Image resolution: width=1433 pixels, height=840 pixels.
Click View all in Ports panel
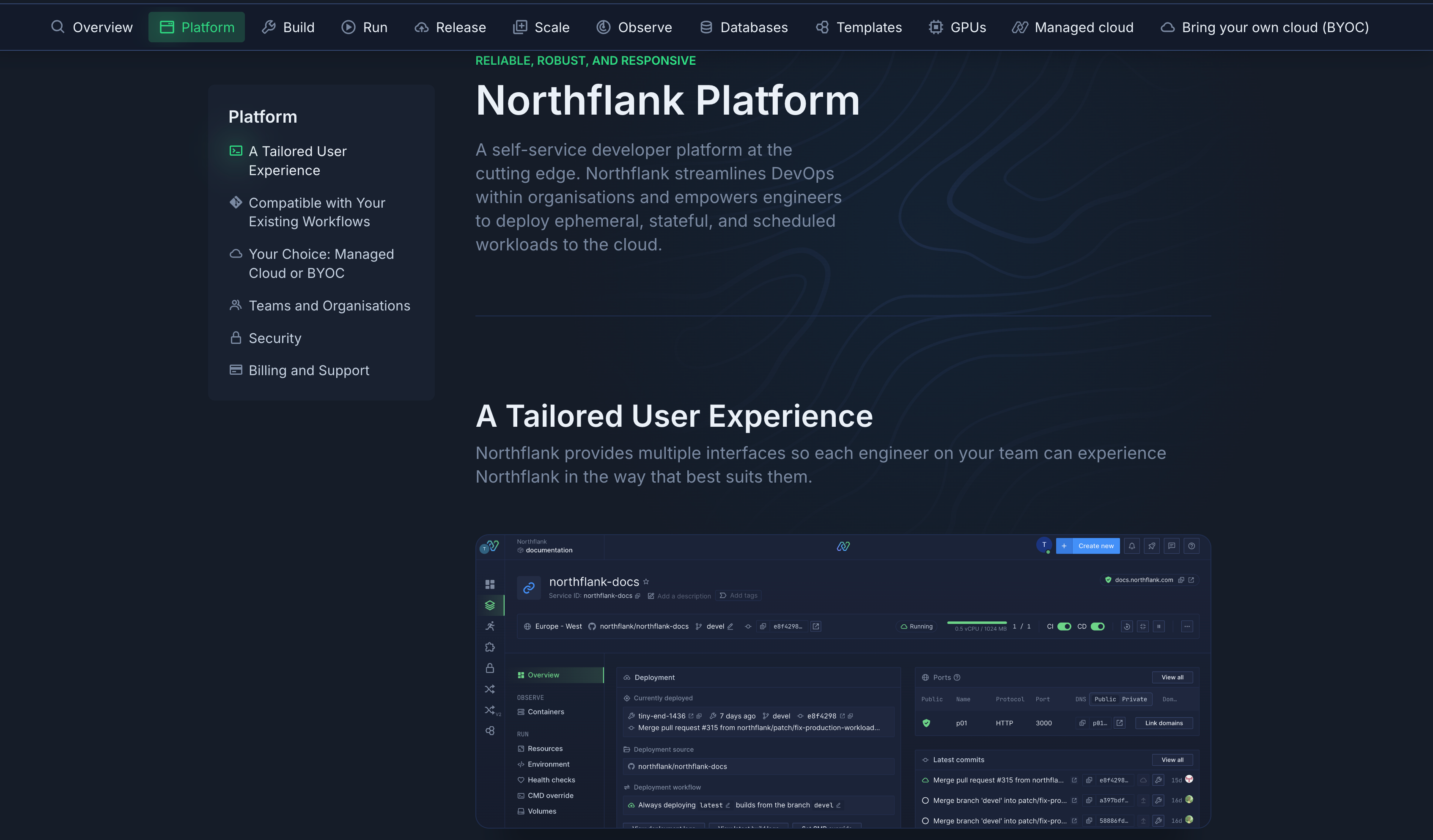[x=1172, y=677]
